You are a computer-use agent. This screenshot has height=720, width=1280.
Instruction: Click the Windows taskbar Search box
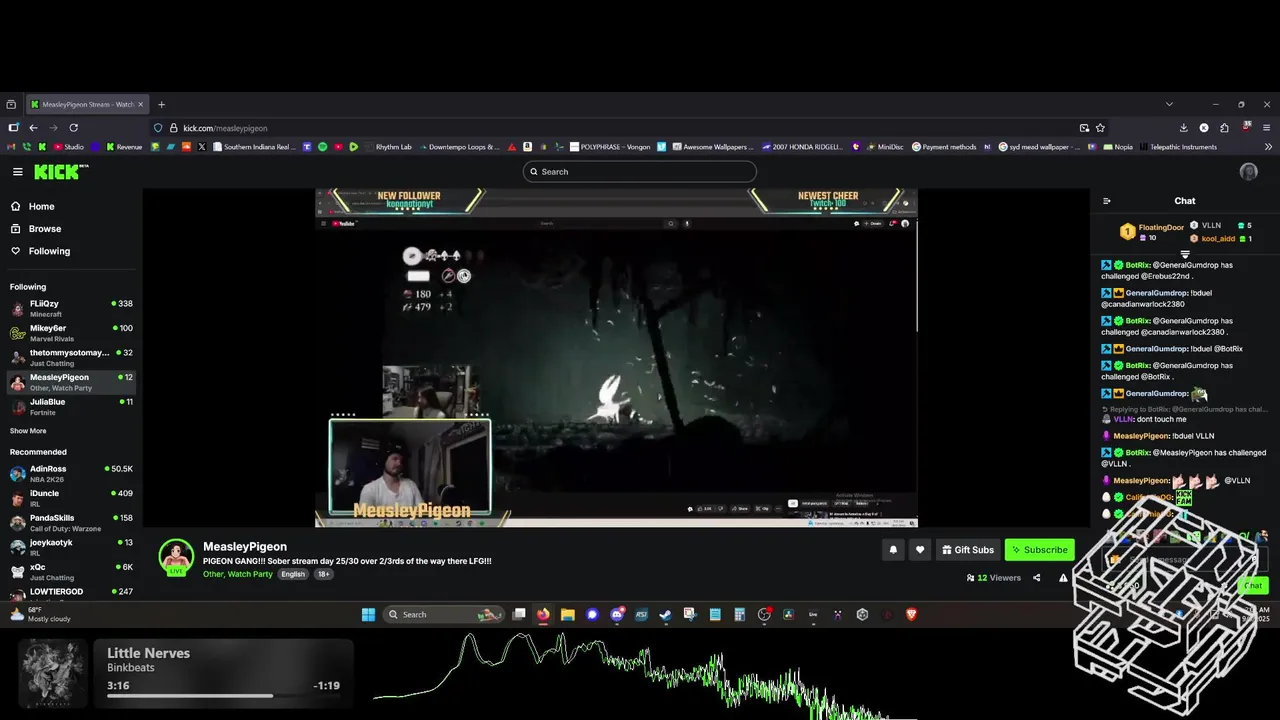point(444,614)
